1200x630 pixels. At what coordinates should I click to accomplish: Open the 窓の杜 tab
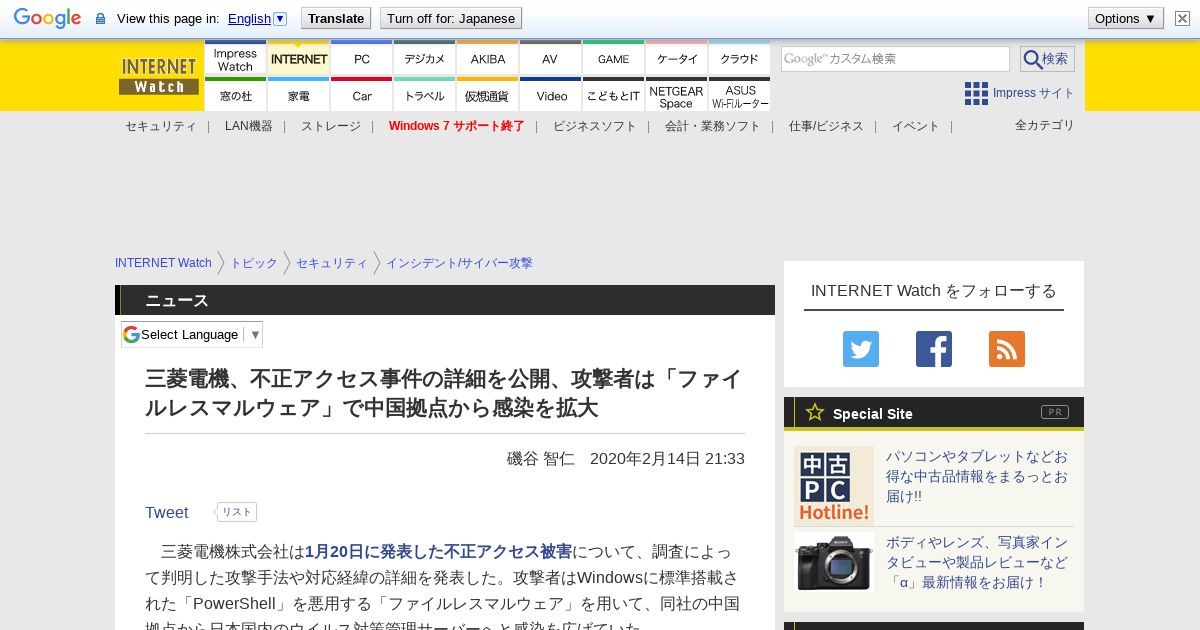[235, 95]
